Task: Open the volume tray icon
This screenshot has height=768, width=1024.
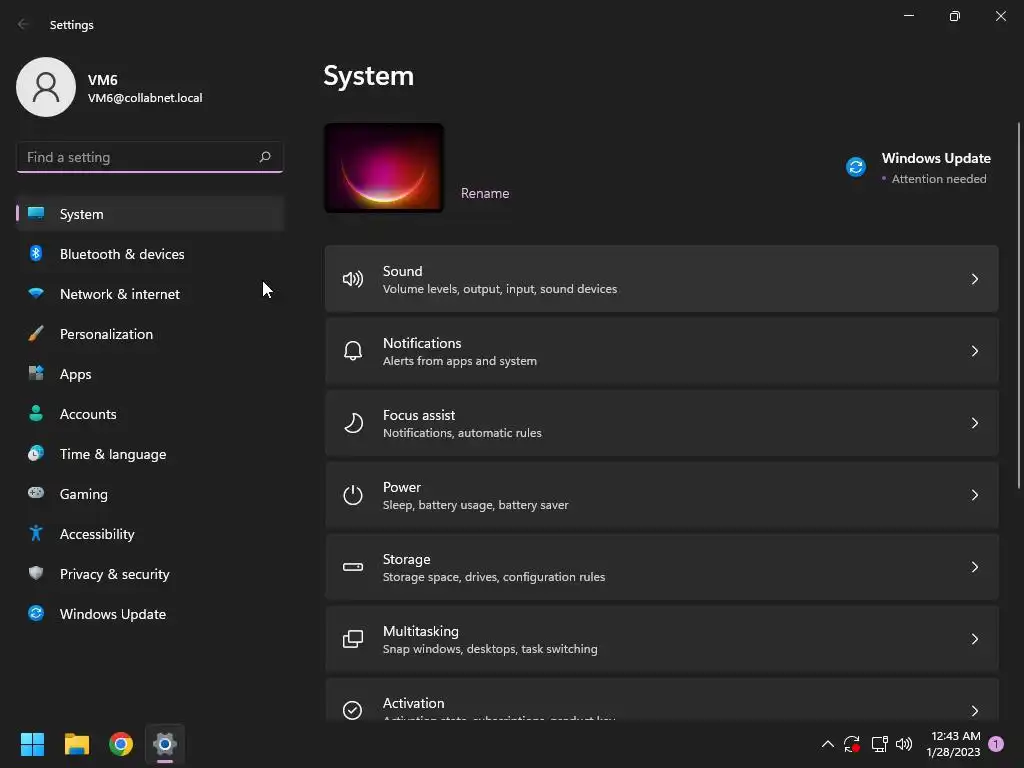Action: (904, 744)
